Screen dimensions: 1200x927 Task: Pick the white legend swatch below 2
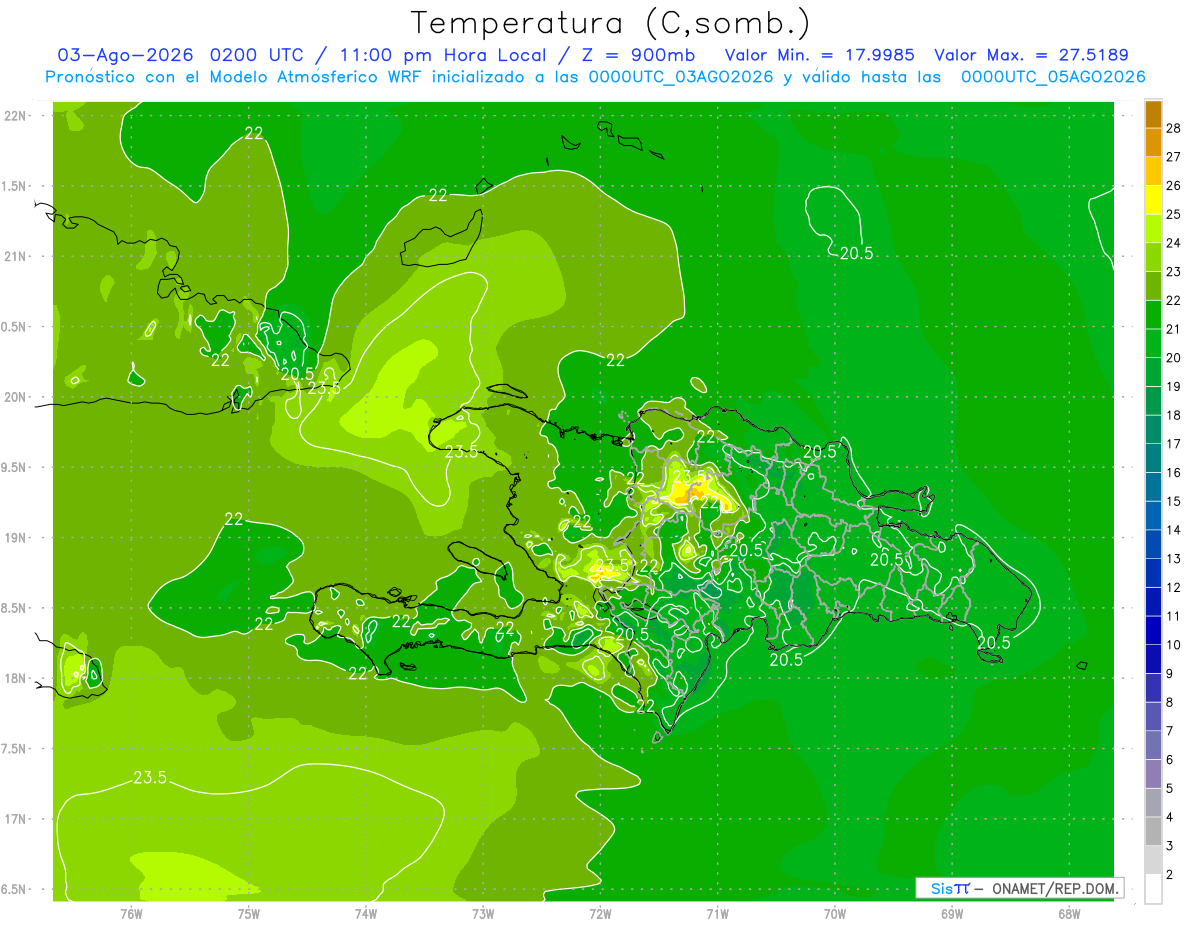pyautogui.click(x=1153, y=889)
